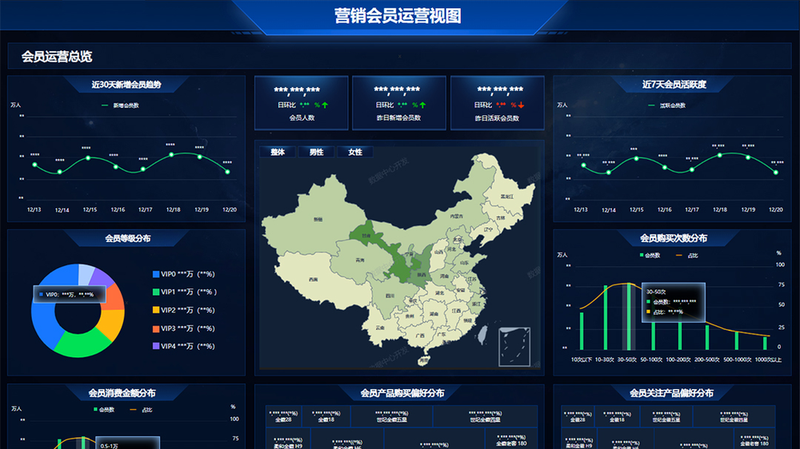Select the purple VIP4 donut slice
This screenshot has width=800, height=449.
click(x=101, y=277)
